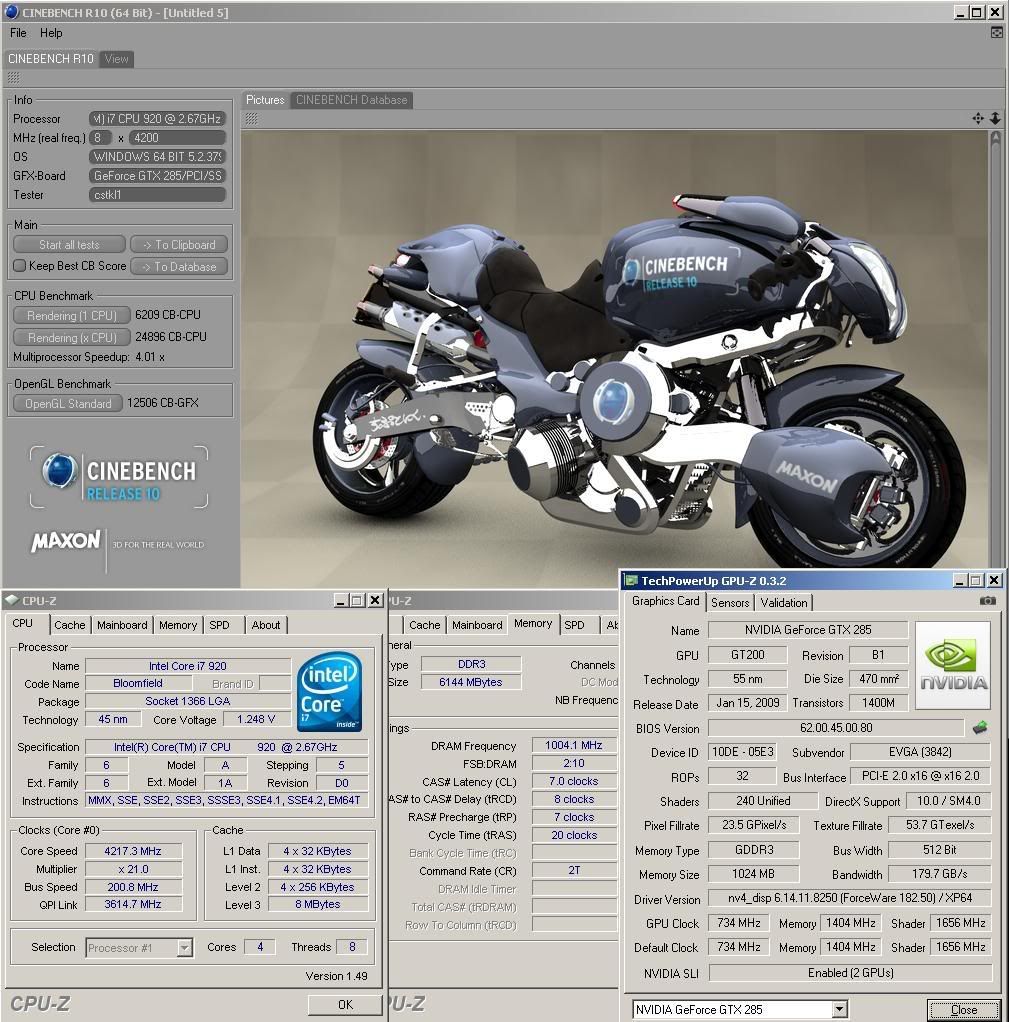Toggle Keep Best CB Score checkbox
The width and height of the screenshot is (1009, 1022).
(x=20, y=265)
